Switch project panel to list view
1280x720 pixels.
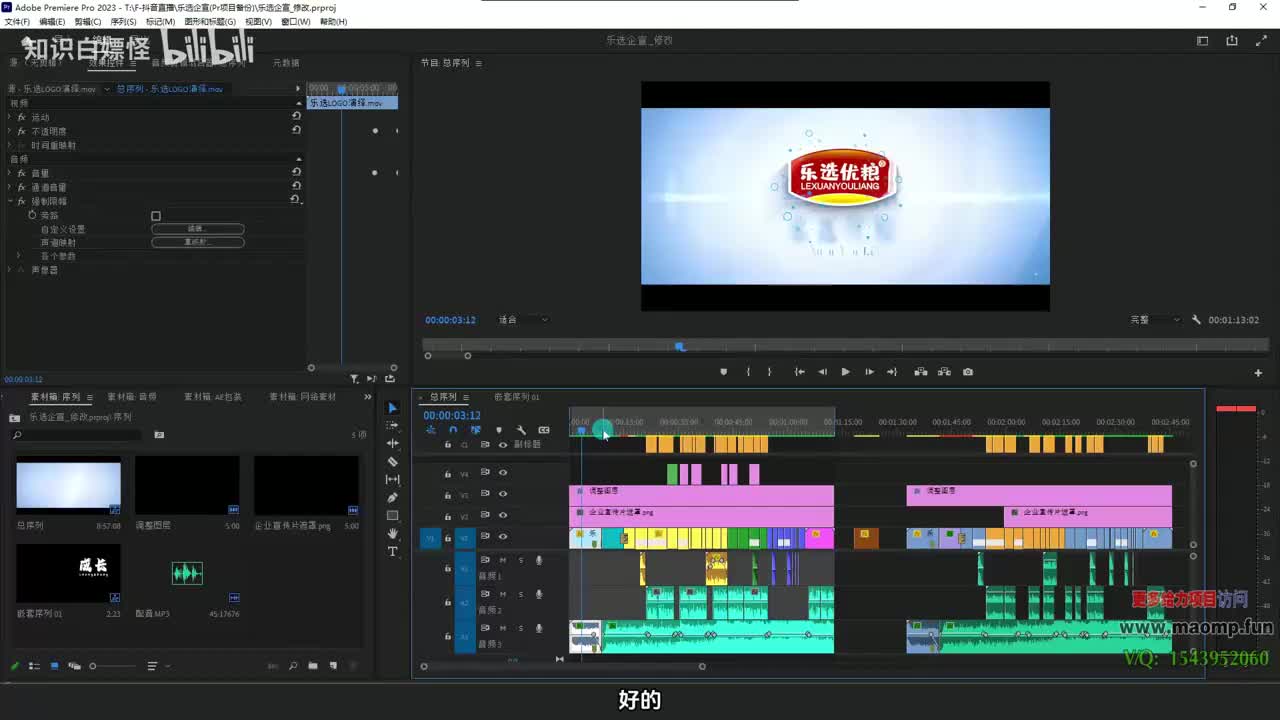(34, 666)
